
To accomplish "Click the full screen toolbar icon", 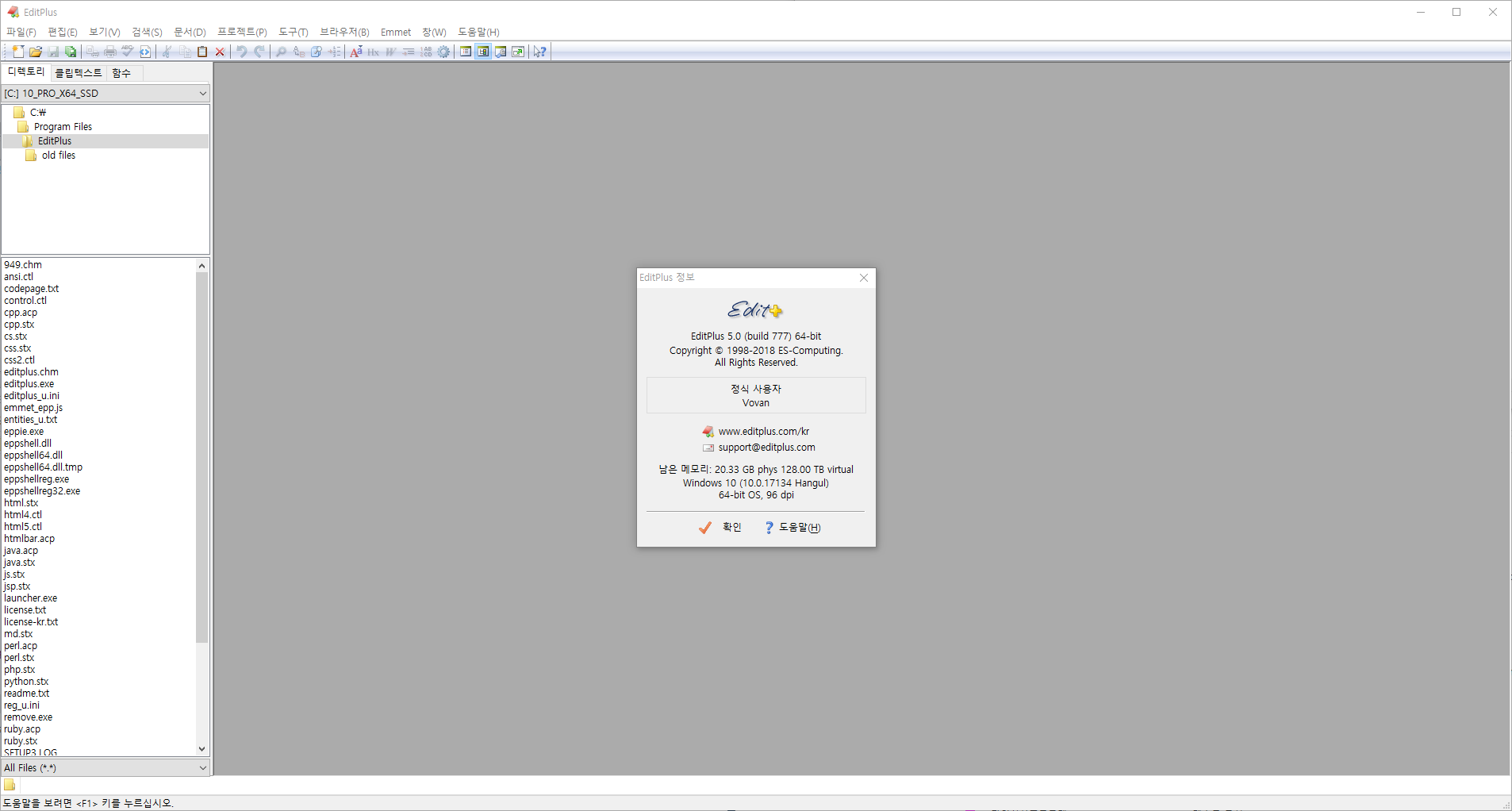I will click(518, 52).
